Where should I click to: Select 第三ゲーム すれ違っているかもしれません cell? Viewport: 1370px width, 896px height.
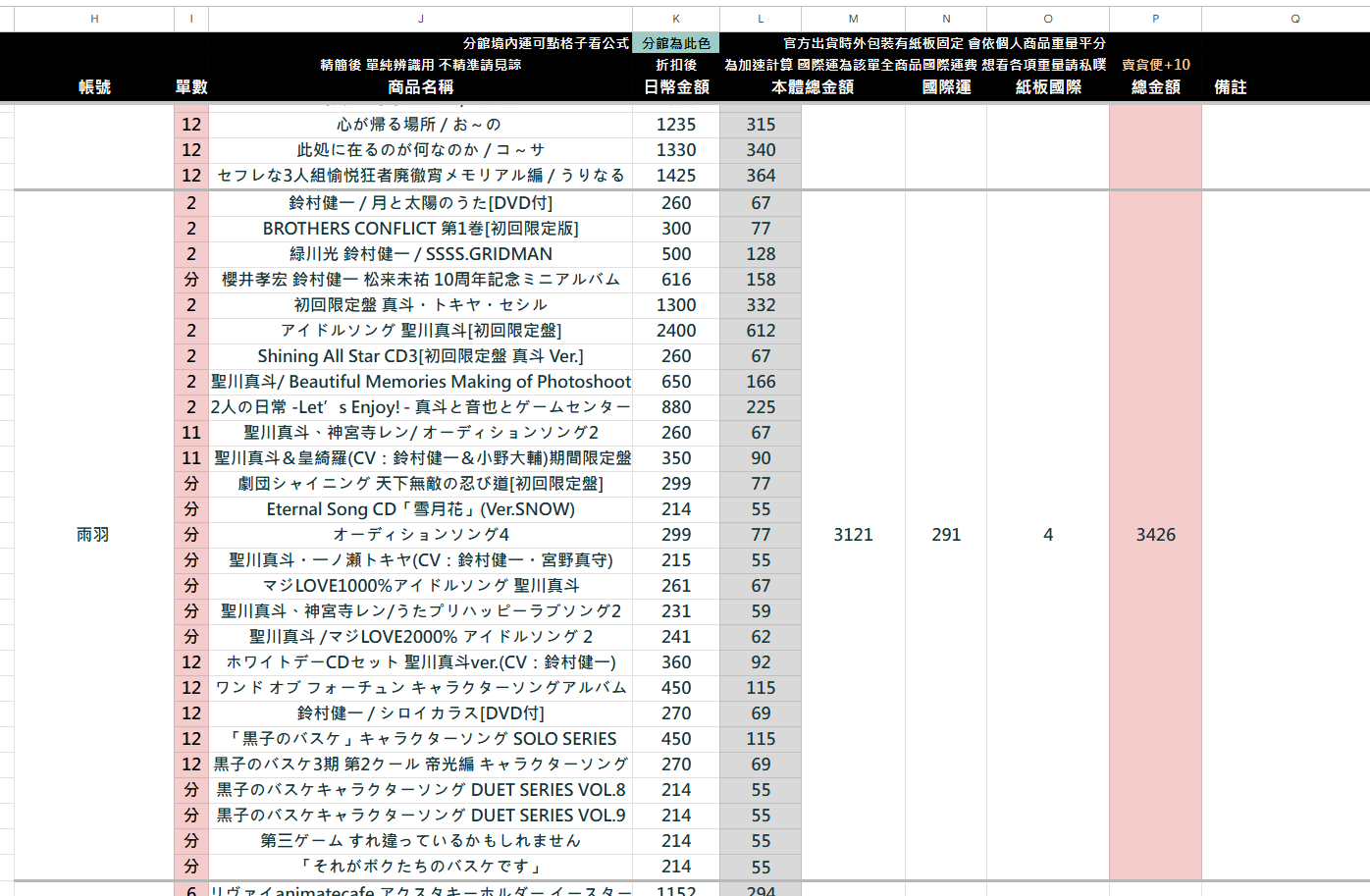pyautogui.click(x=421, y=841)
